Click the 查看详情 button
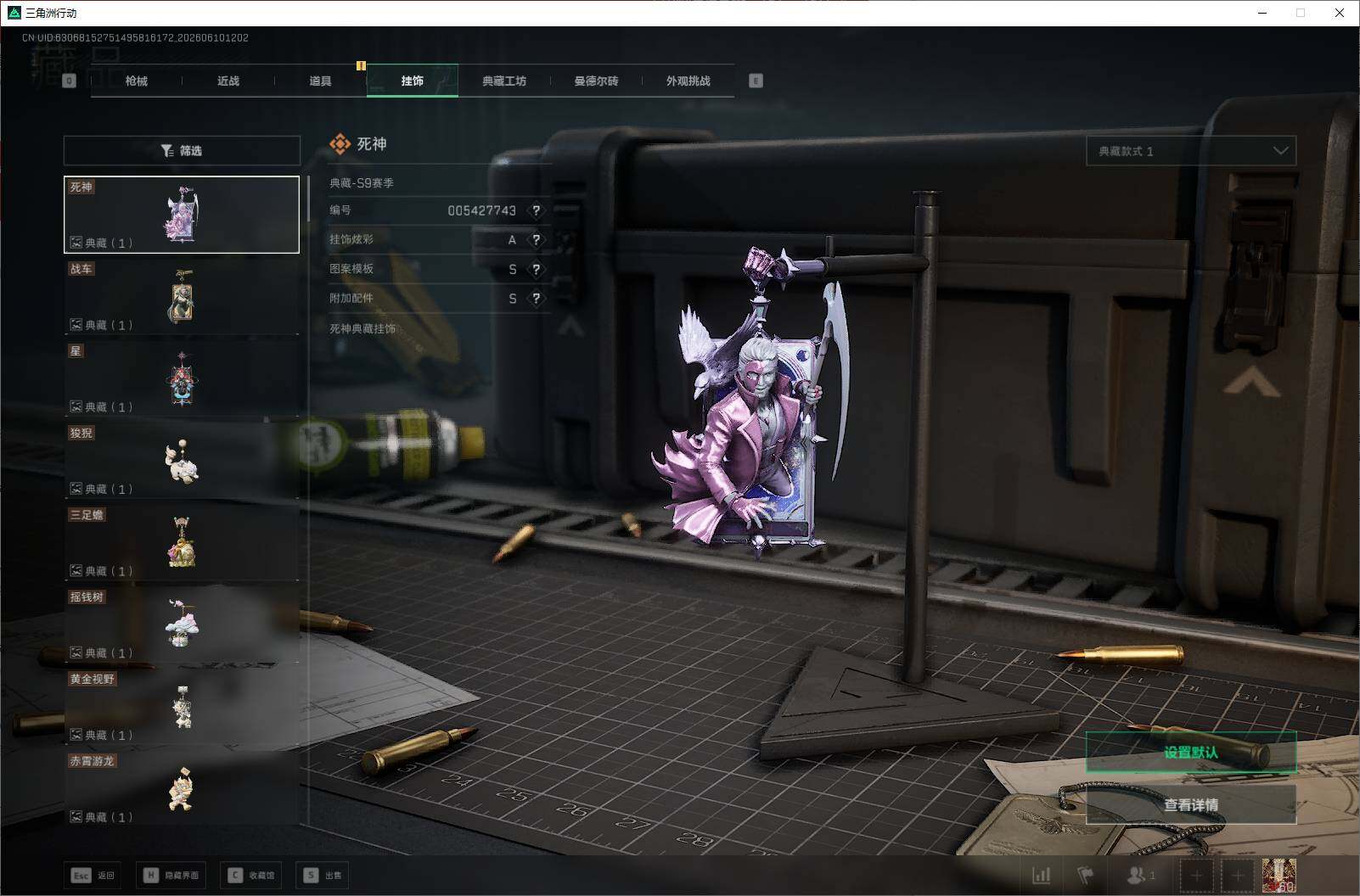Image resolution: width=1360 pixels, height=896 pixels. [x=1191, y=804]
